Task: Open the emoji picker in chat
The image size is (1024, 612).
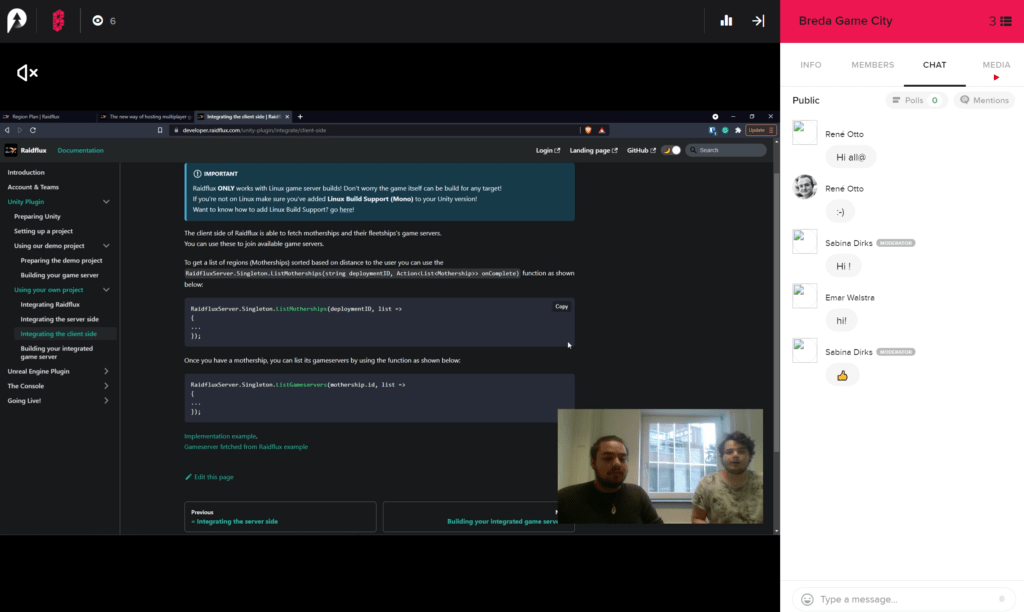Action: (x=807, y=599)
